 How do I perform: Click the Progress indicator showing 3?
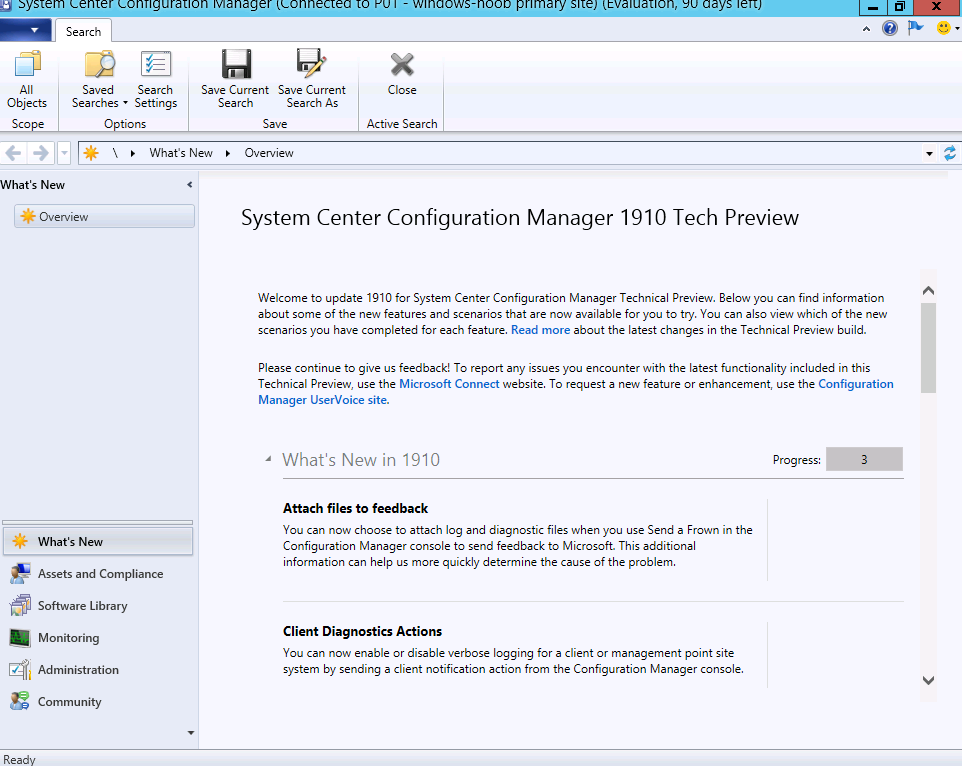(864, 459)
